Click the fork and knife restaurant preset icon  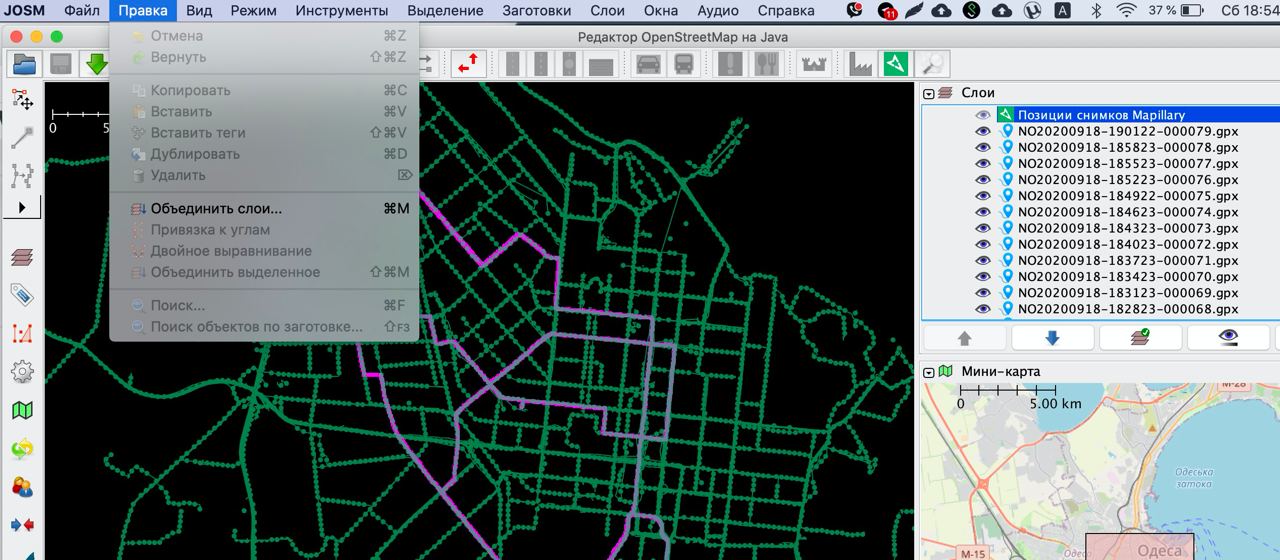tap(766, 64)
